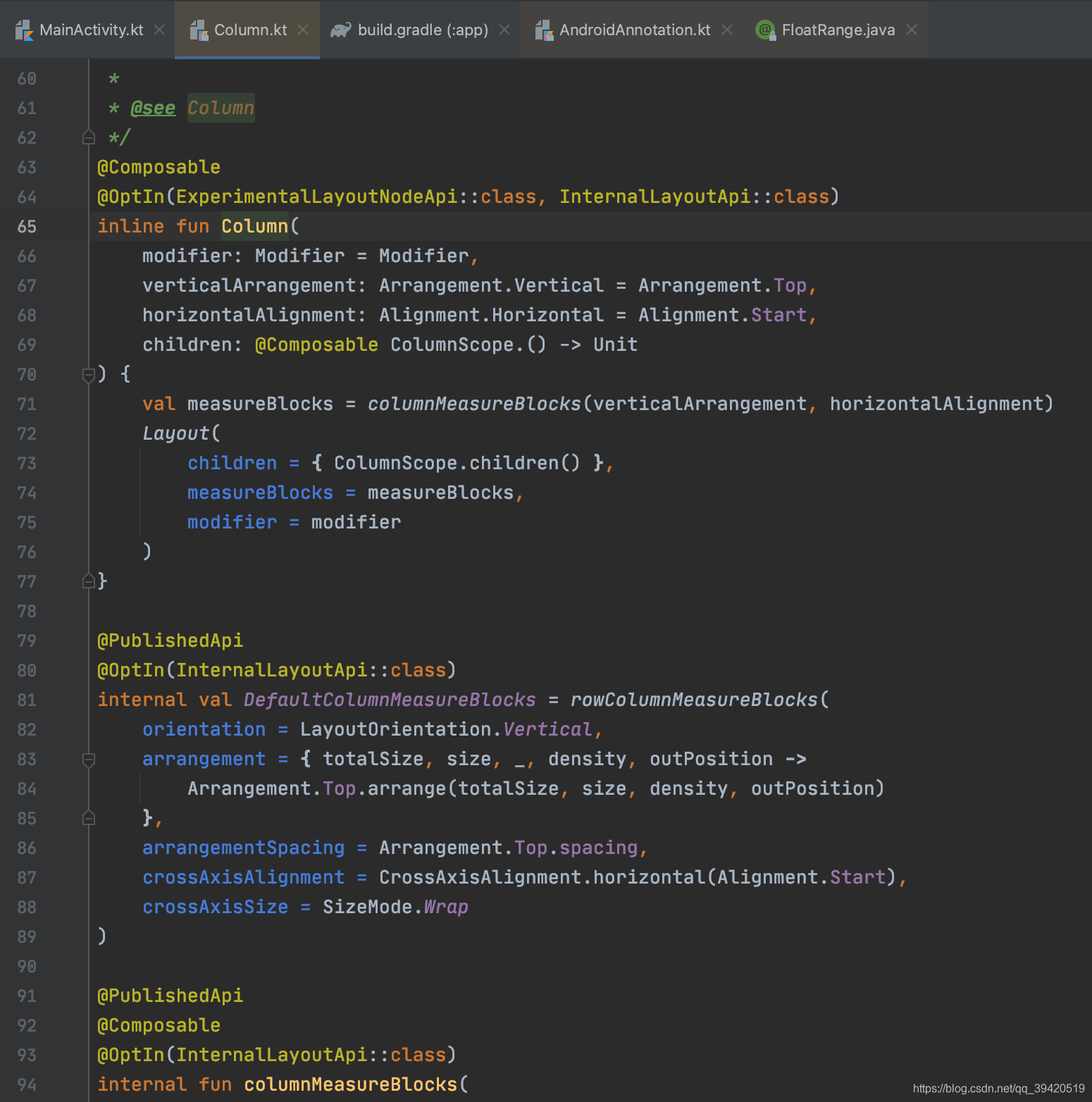
Task: Click the verticalArrangement parameter on line 67
Action: pyautogui.click(x=249, y=285)
